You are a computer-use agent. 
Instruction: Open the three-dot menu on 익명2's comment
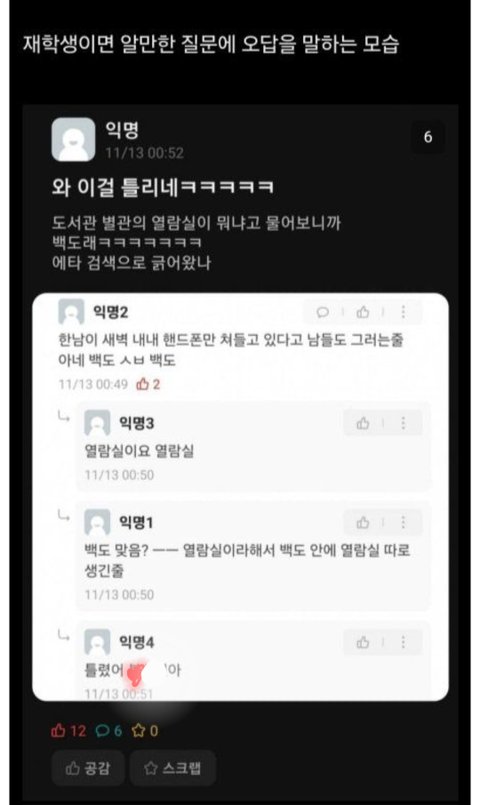[x=404, y=312]
